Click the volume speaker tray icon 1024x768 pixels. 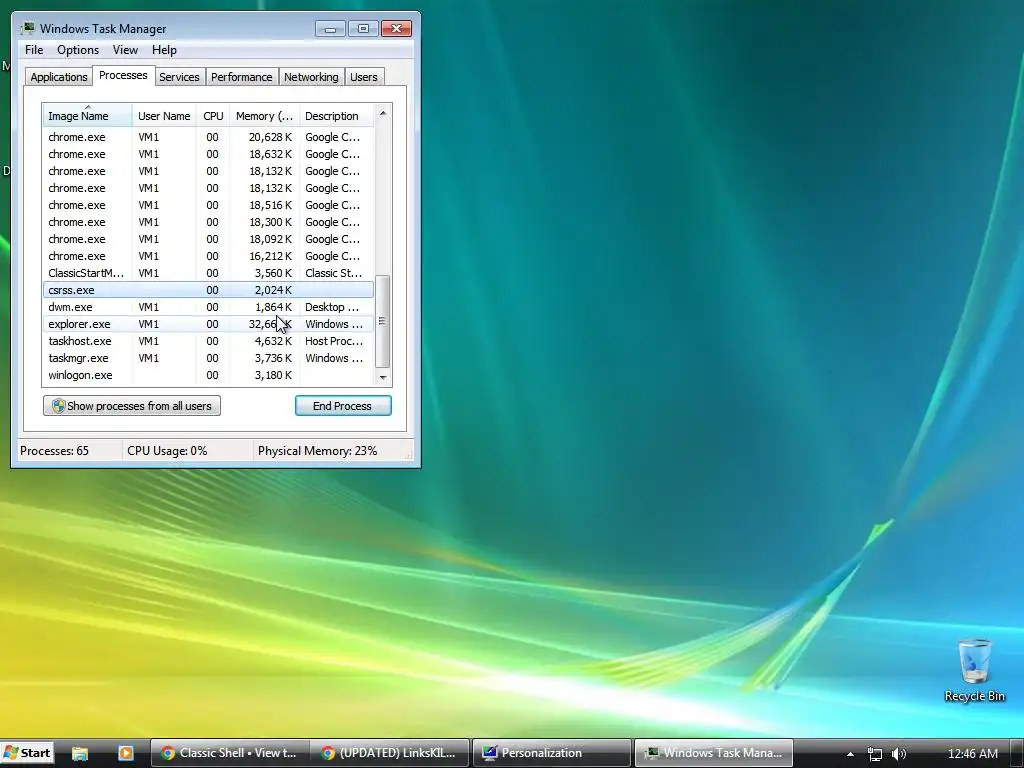[x=899, y=754]
